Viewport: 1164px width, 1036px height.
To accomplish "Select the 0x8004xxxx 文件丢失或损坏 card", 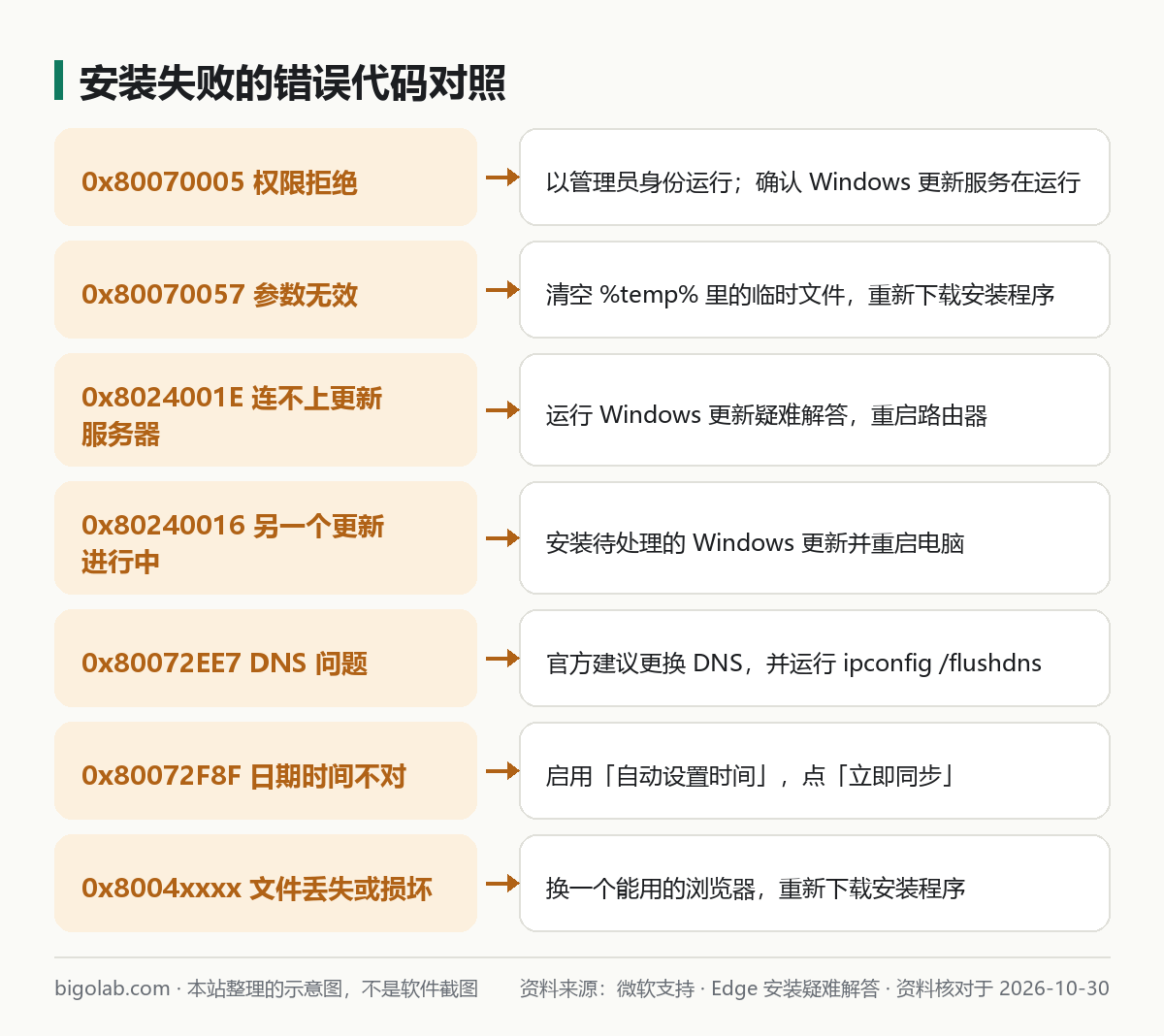I will click(x=266, y=884).
